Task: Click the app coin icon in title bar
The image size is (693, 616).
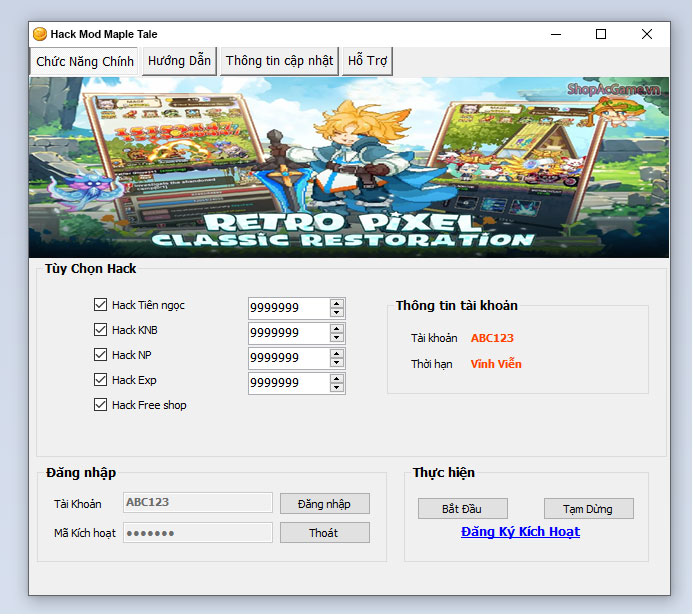Action: point(40,34)
